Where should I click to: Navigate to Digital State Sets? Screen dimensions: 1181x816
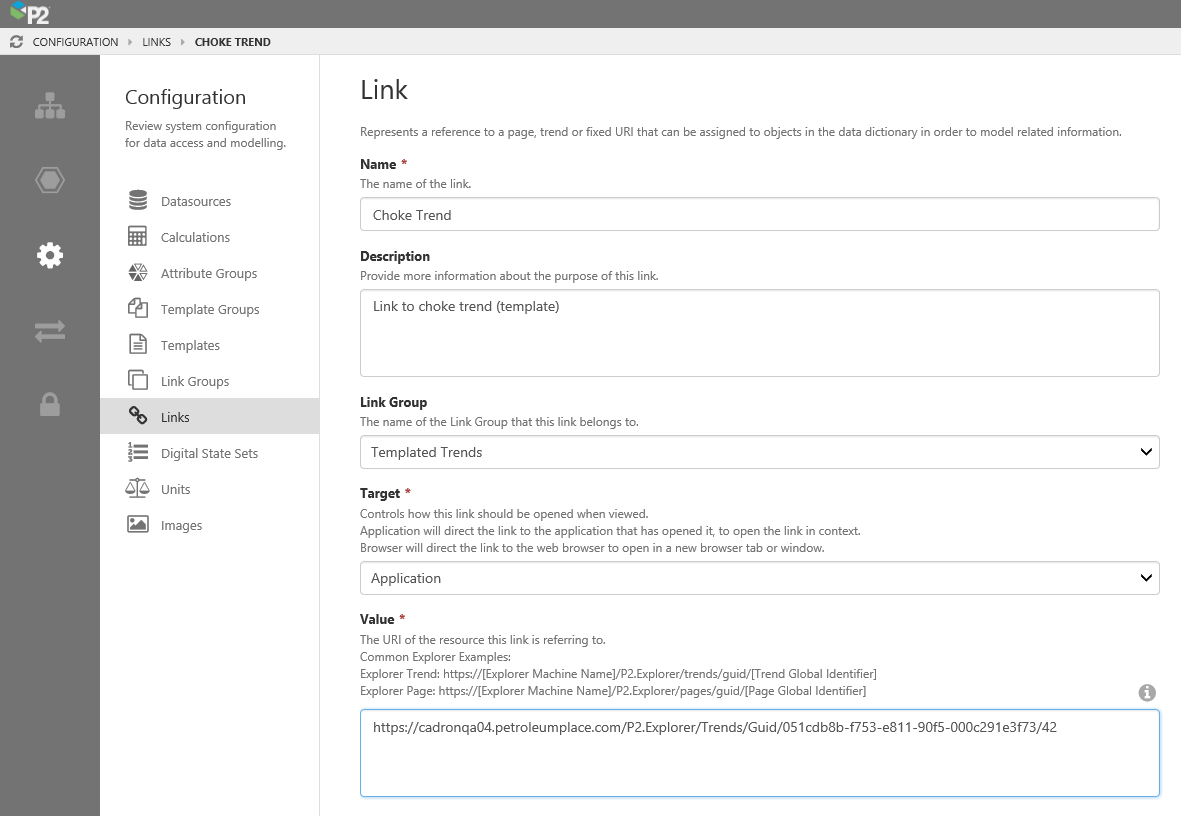click(x=209, y=453)
